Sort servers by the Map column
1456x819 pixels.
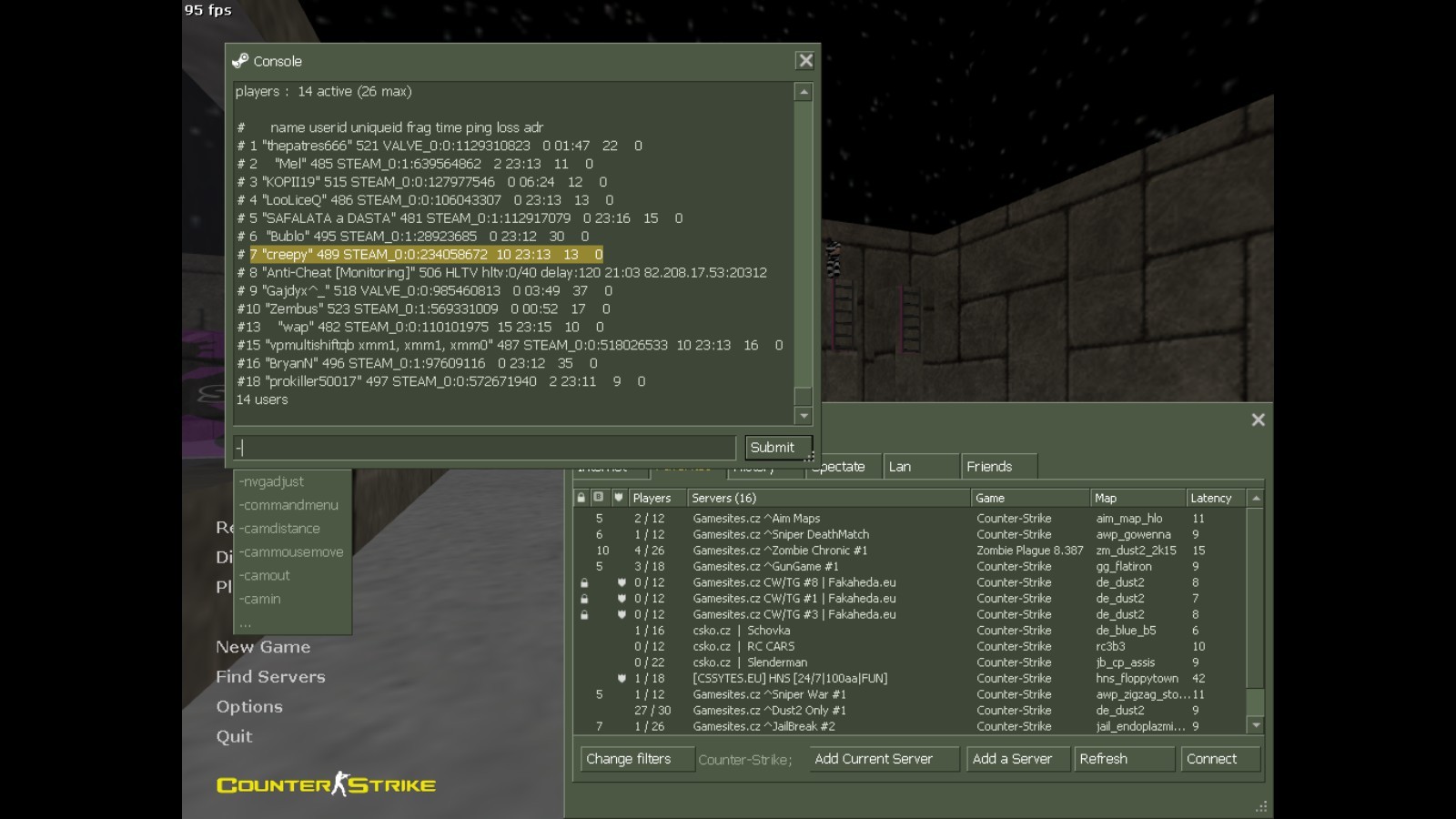click(1137, 498)
